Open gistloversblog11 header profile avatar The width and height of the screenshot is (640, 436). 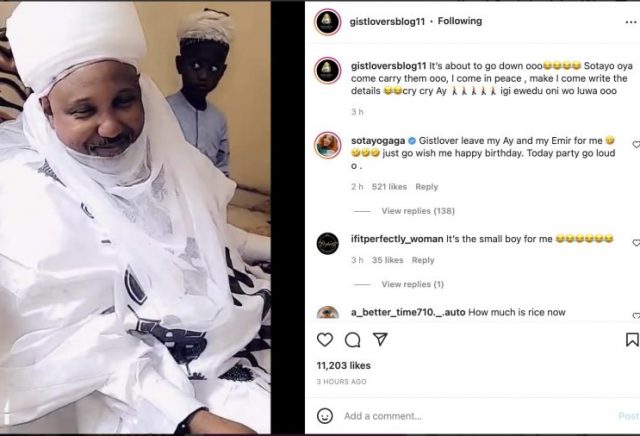[328, 22]
